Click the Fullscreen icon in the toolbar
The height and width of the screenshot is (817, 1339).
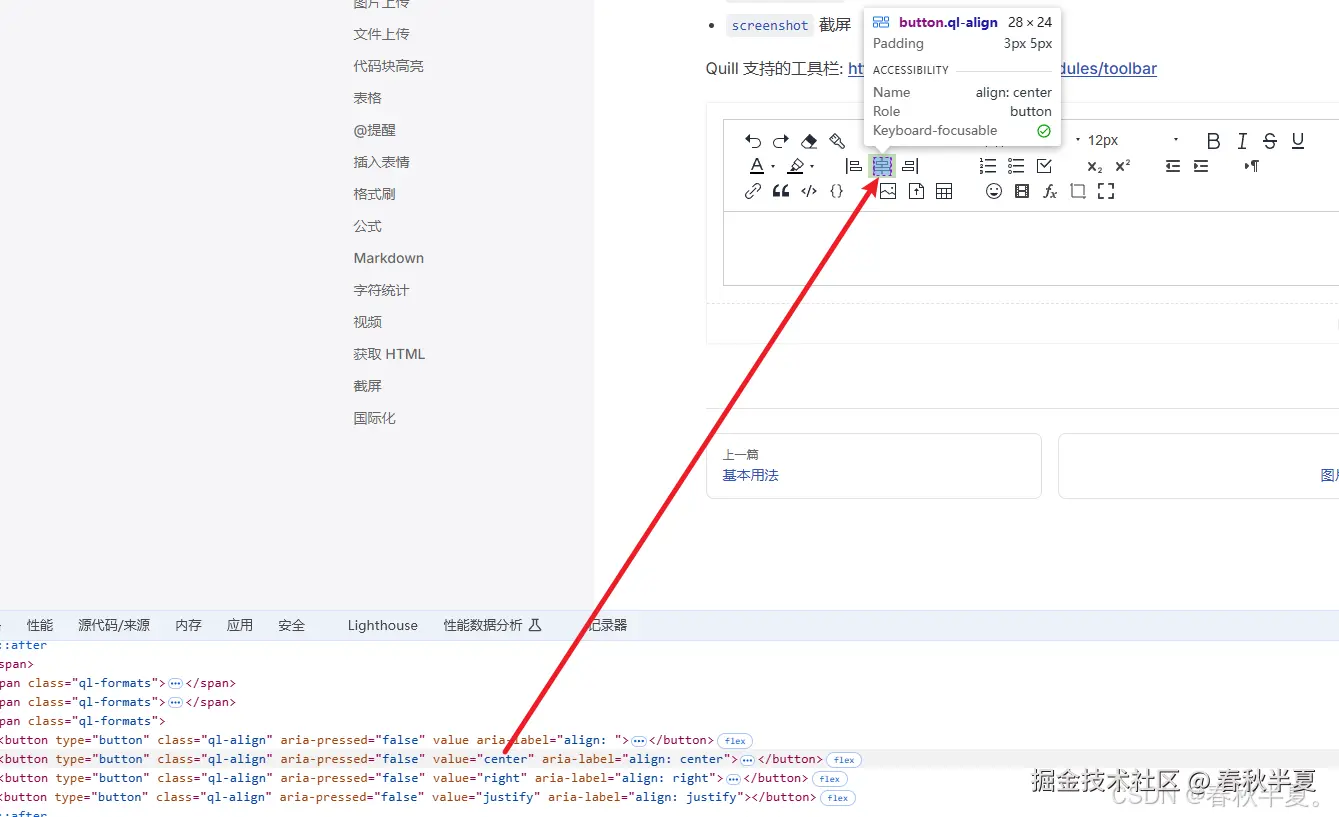(1106, 191)
